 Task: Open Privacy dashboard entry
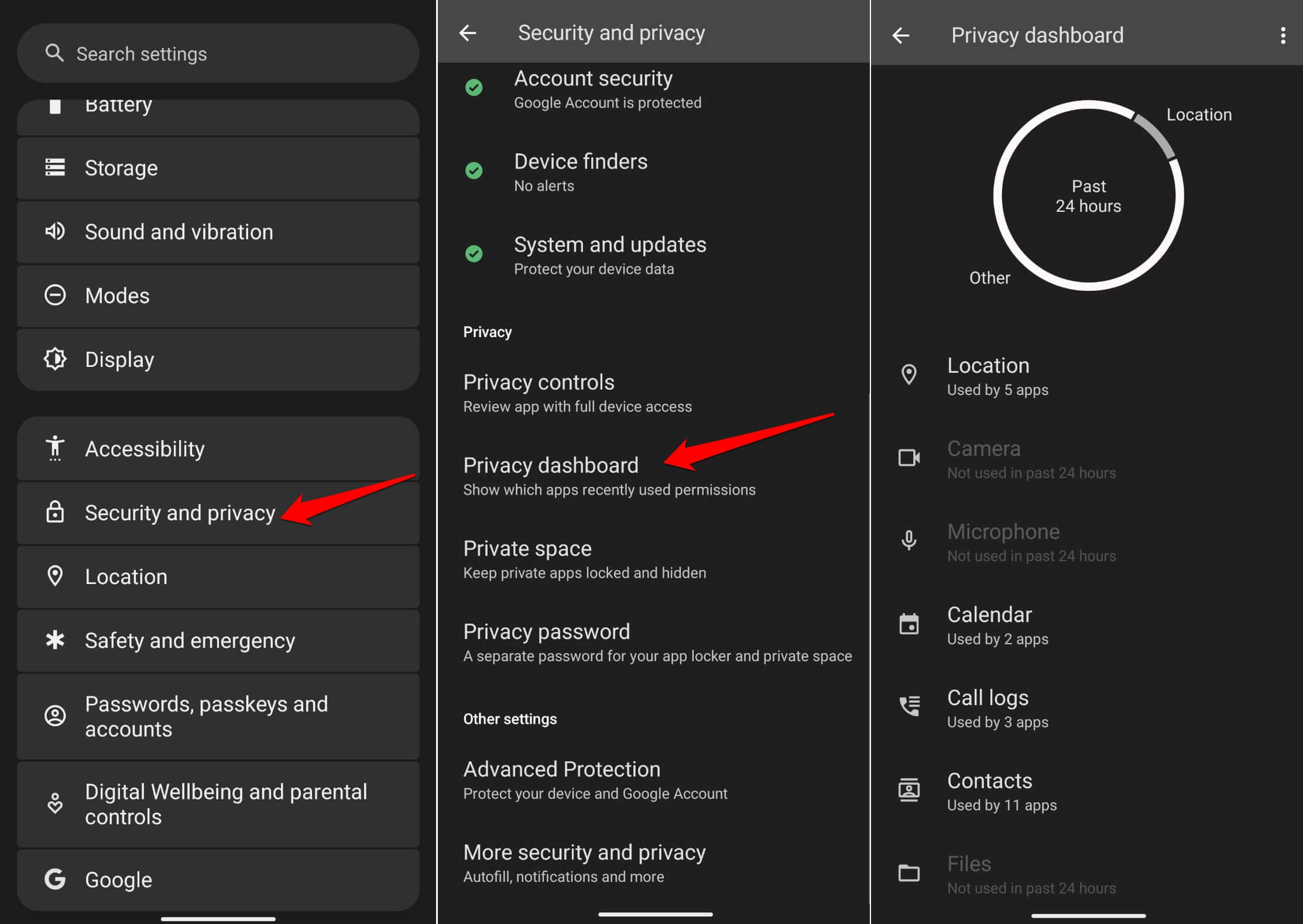click(653, 476)
